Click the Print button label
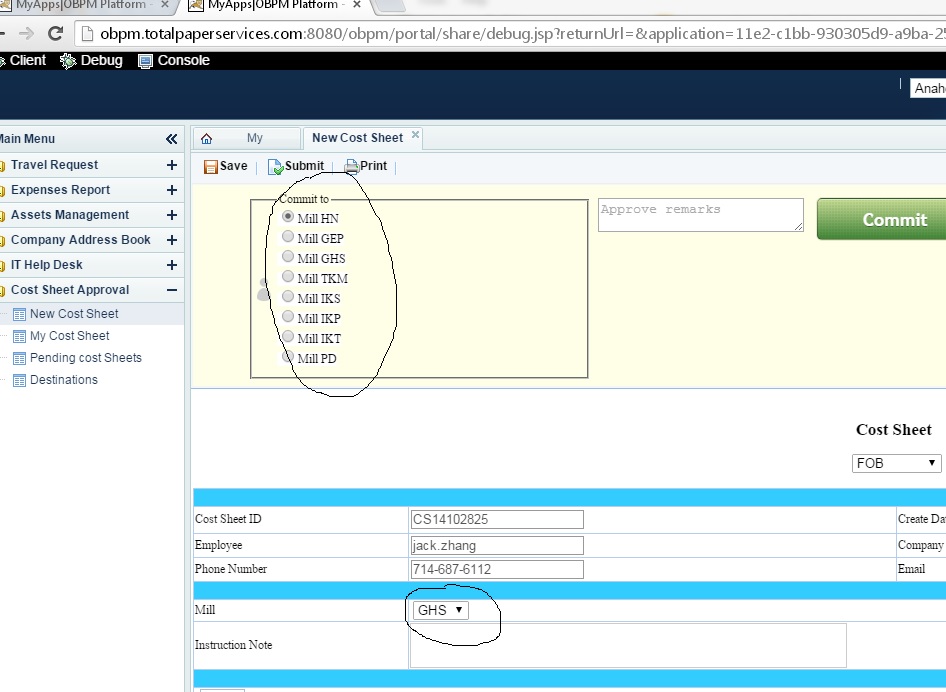The image size is (946, 692). (373, 166)
